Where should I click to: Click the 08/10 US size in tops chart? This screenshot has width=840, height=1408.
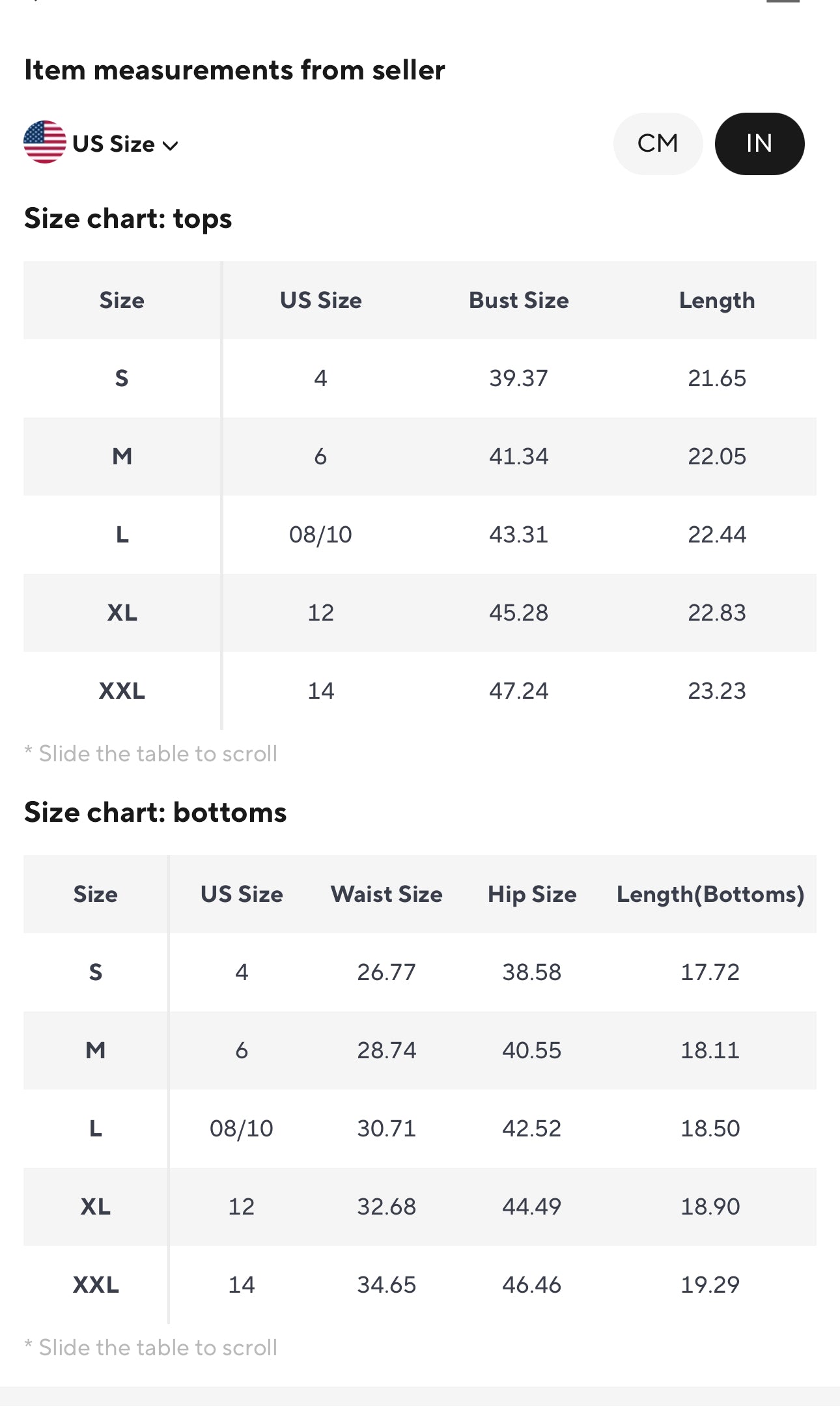pyautogui.click(x=320, y=535)
